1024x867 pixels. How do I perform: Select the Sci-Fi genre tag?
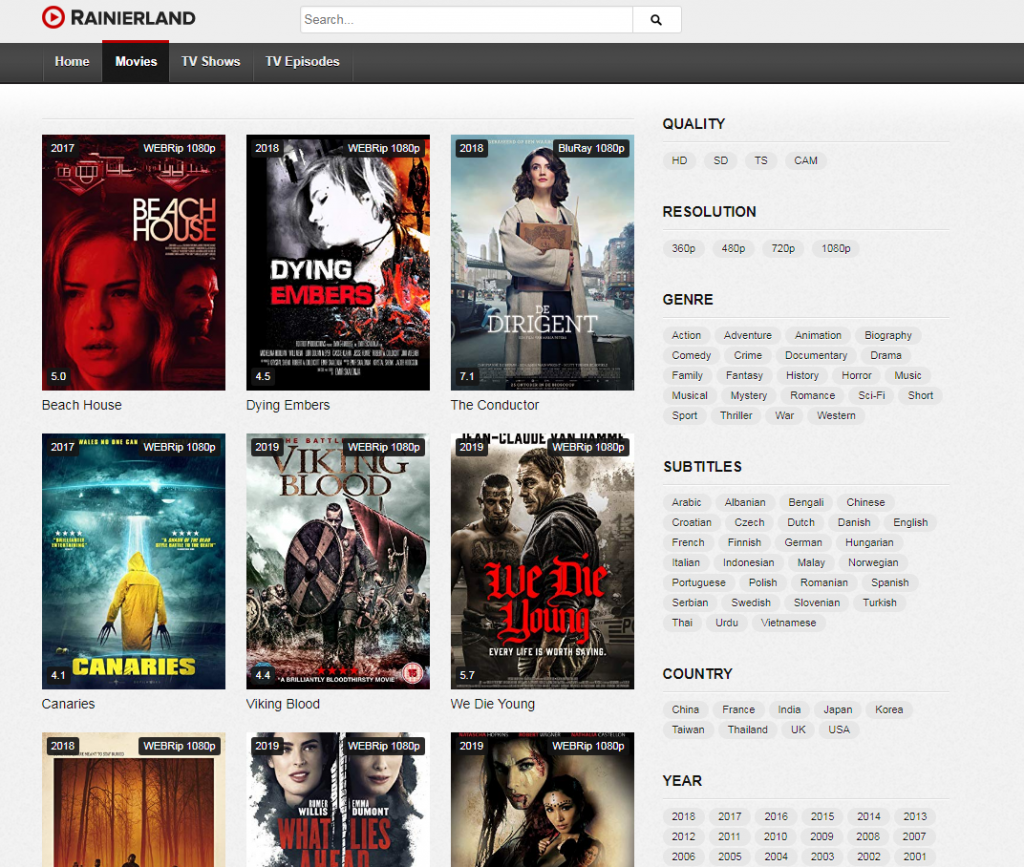(x=871, y=396)
